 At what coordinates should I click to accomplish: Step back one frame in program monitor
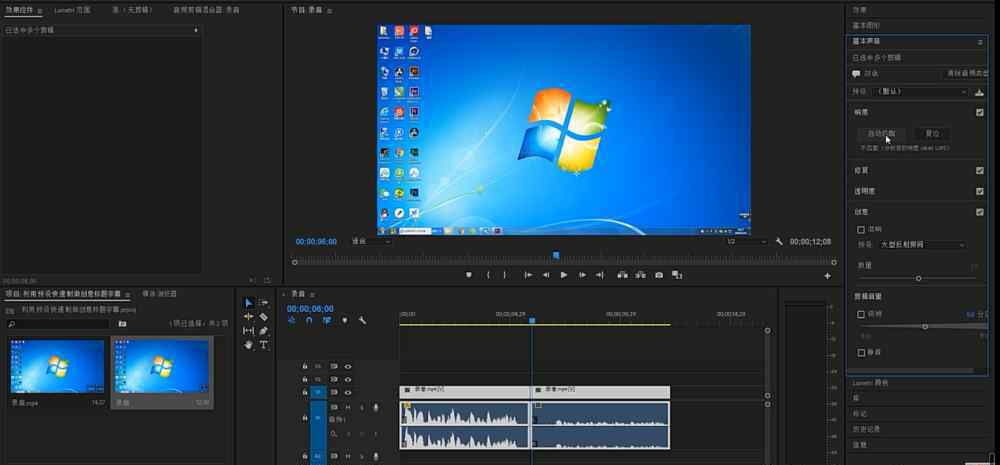(x=546, y=275)
